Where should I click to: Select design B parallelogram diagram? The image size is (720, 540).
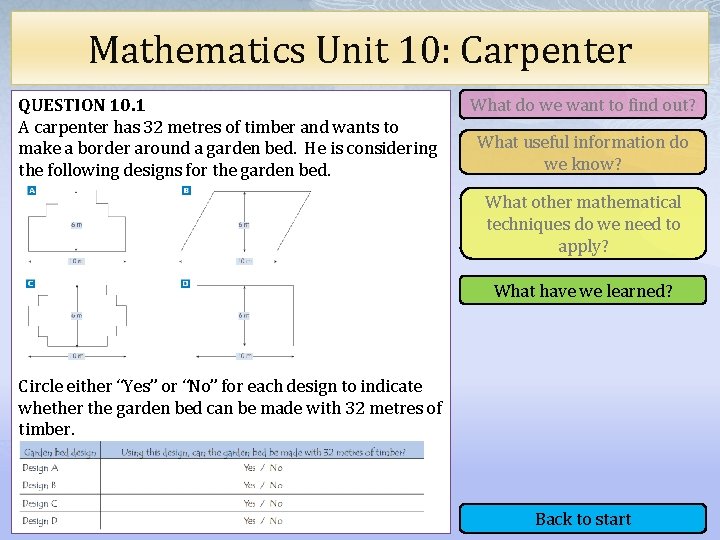click(x=245, y=227)
